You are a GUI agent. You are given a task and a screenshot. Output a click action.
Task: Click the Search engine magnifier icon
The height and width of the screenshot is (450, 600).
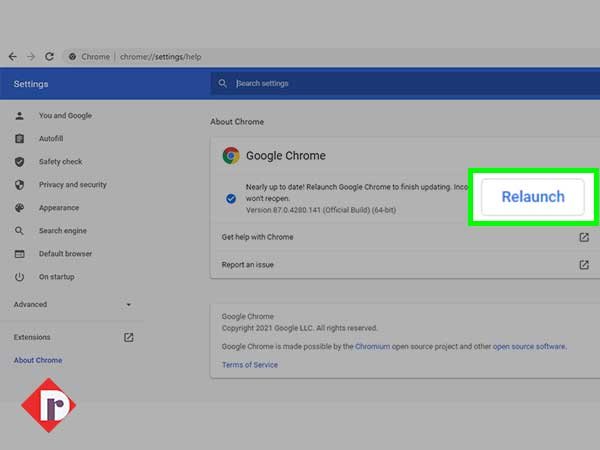click(19, 231)
